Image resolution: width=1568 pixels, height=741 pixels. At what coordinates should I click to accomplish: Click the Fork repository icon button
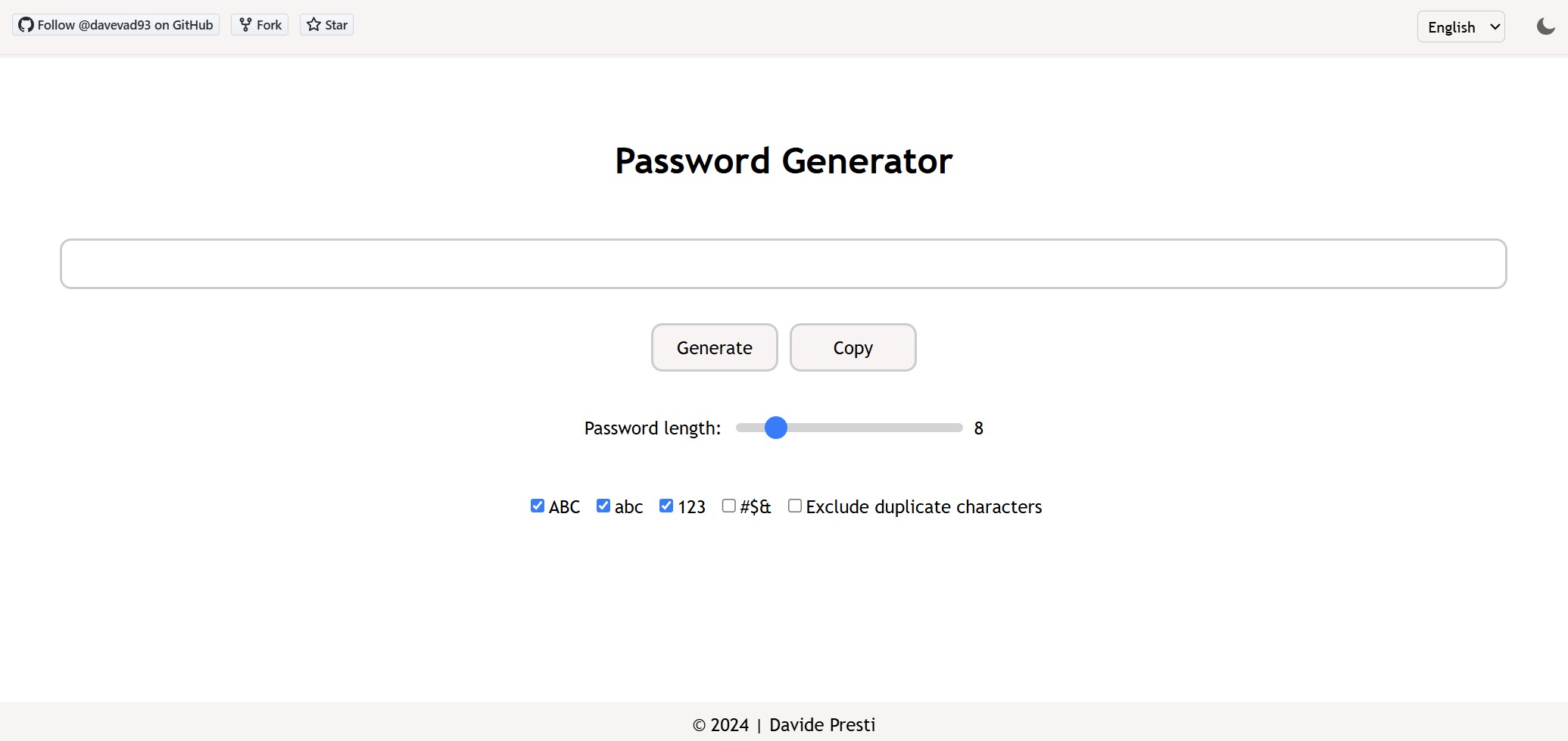(x=245, y=25)
